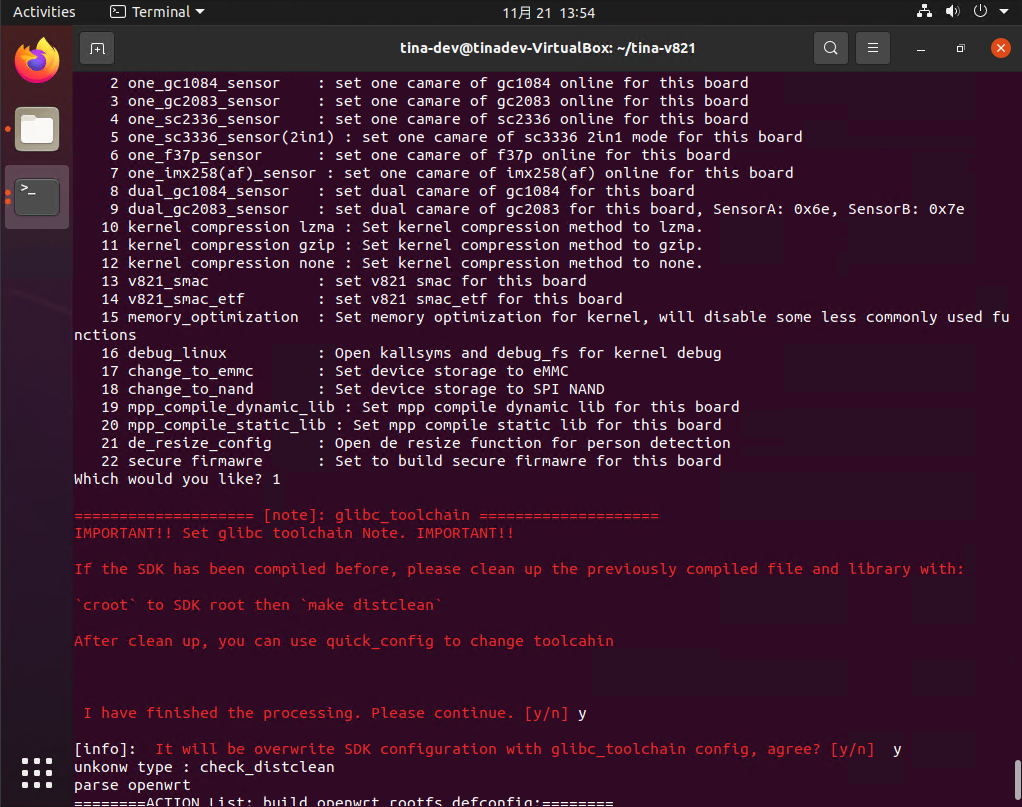This screenshot has height=807, width=1022.
Task: Open the clock and calendar panel
Action: point(549,12)
